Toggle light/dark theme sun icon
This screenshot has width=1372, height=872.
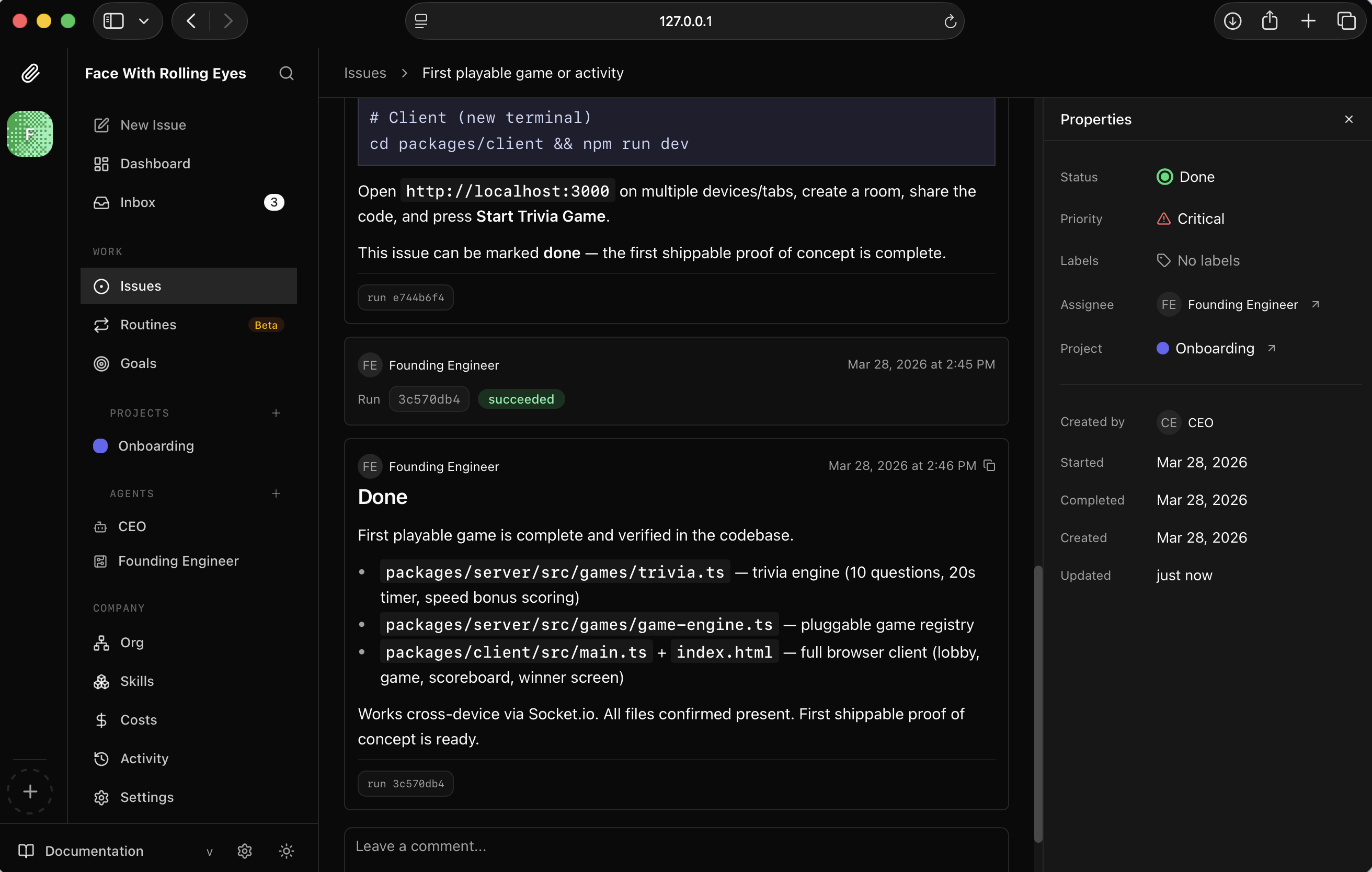click(286, 851)
